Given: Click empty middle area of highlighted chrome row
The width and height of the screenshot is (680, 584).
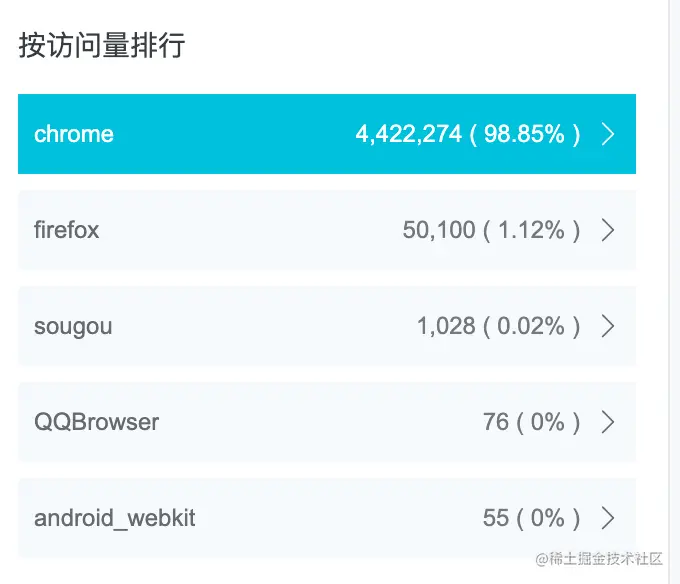Looking at the screenshot, I should click(234, 134).
